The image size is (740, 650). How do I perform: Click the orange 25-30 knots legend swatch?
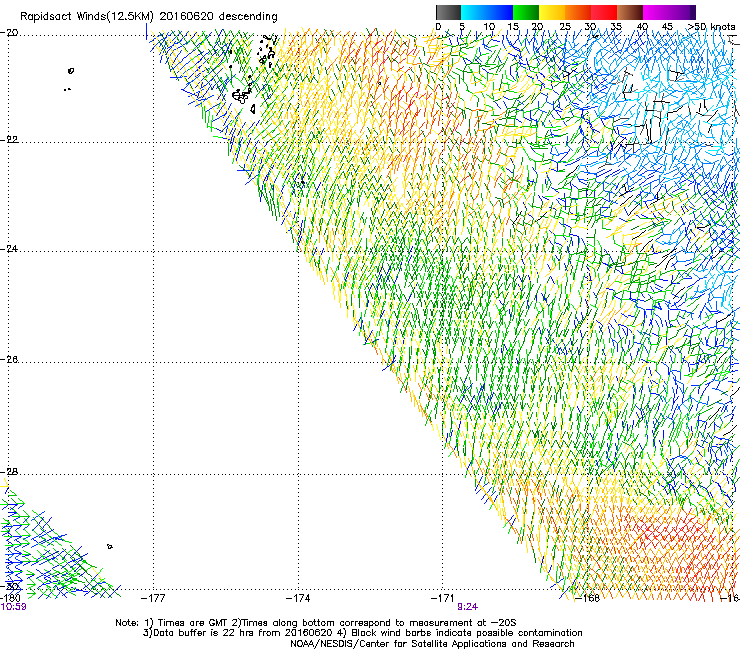click(x=578, y=12)
